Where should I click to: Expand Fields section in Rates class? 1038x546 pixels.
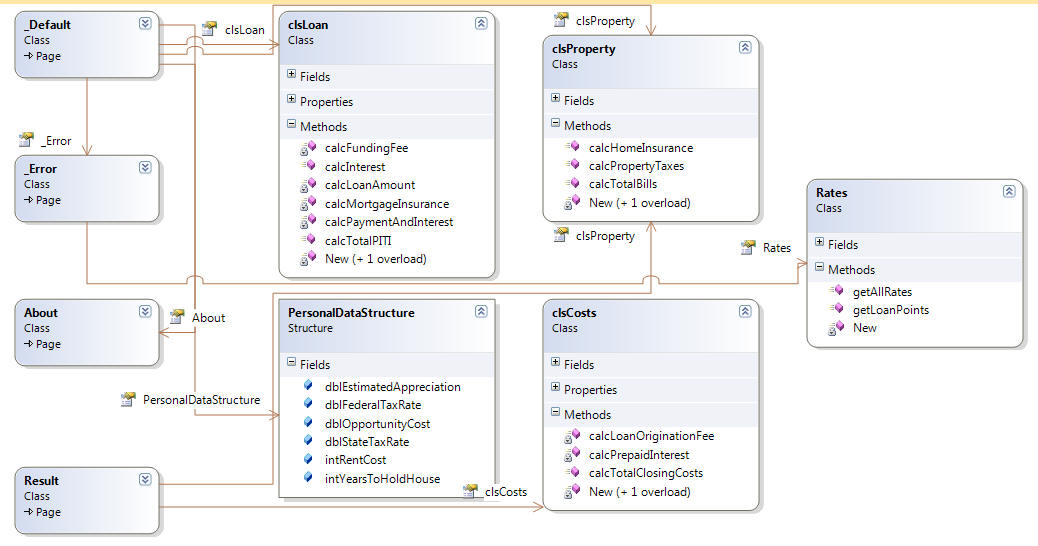(820, 242)
